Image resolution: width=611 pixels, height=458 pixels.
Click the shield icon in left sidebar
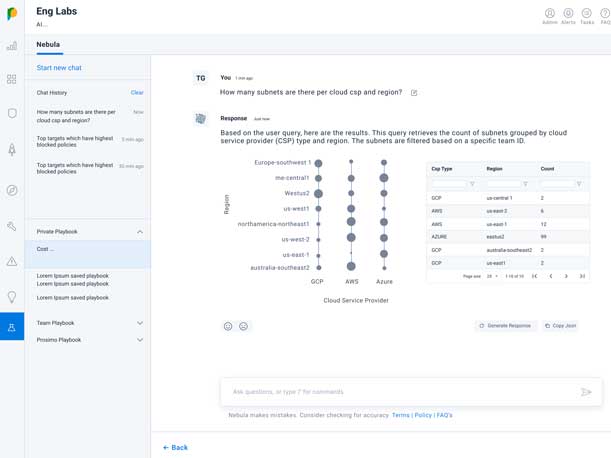12,114
